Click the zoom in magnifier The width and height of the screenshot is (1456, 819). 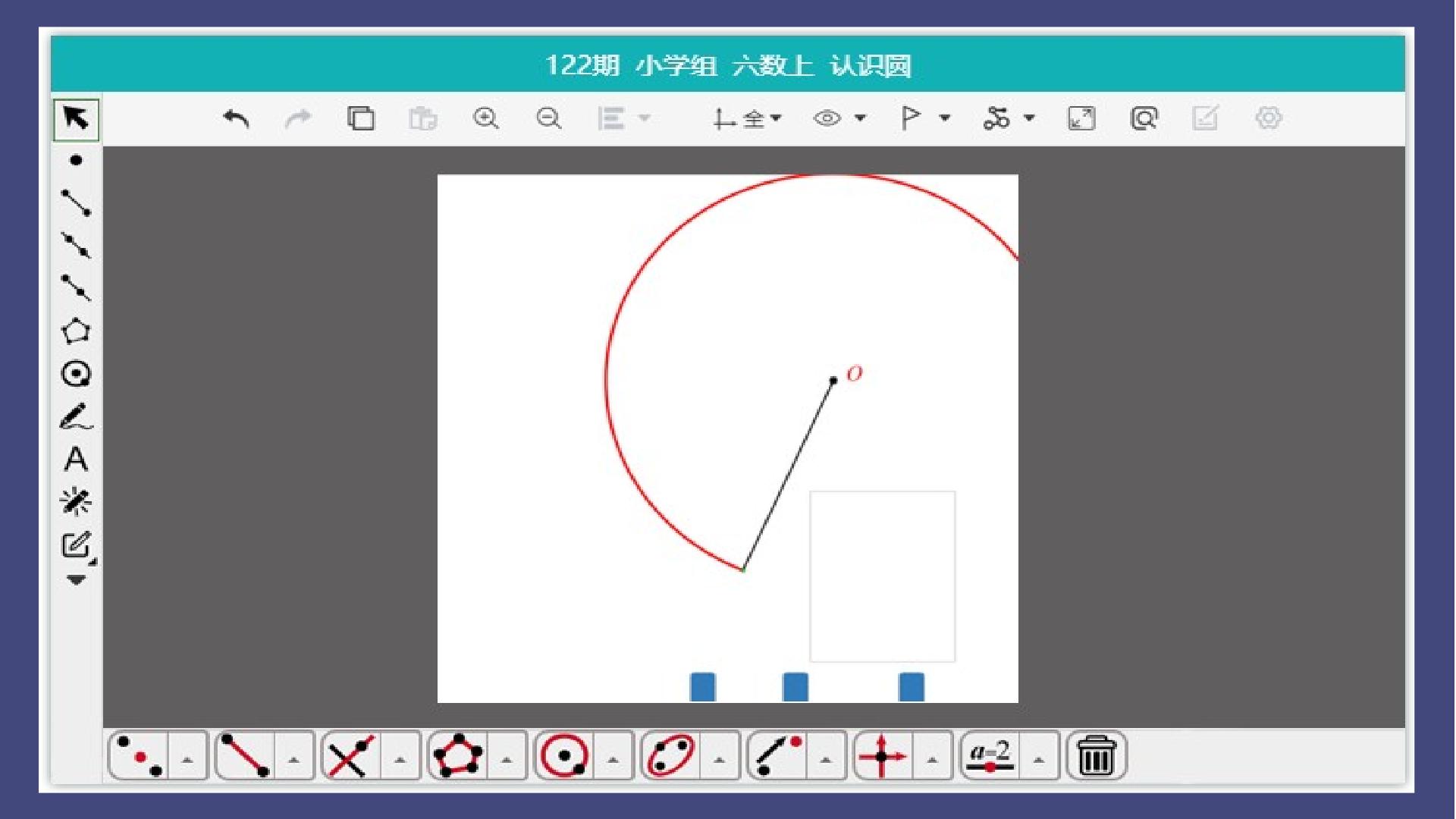pos(485,118)
